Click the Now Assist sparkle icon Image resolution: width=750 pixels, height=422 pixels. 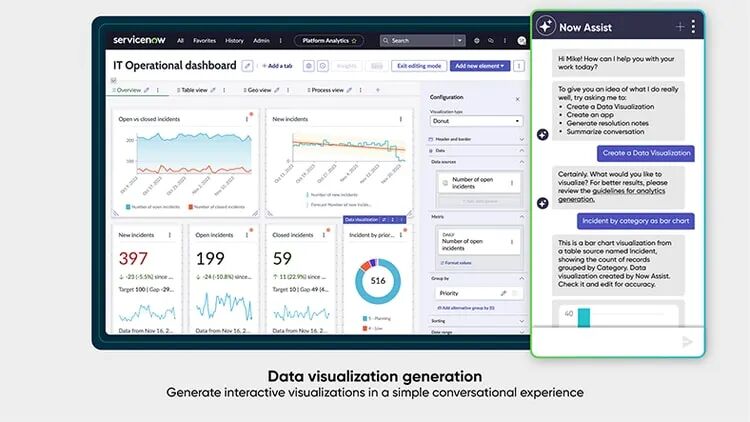pos(546,27)
